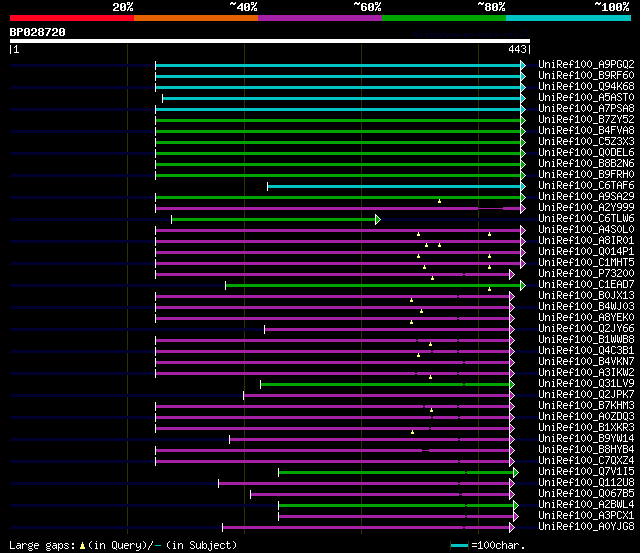Click the UniRef100_A0YJG8 label
The width and height of the screenshot is (640, 553).
click(x=586, y=527)
